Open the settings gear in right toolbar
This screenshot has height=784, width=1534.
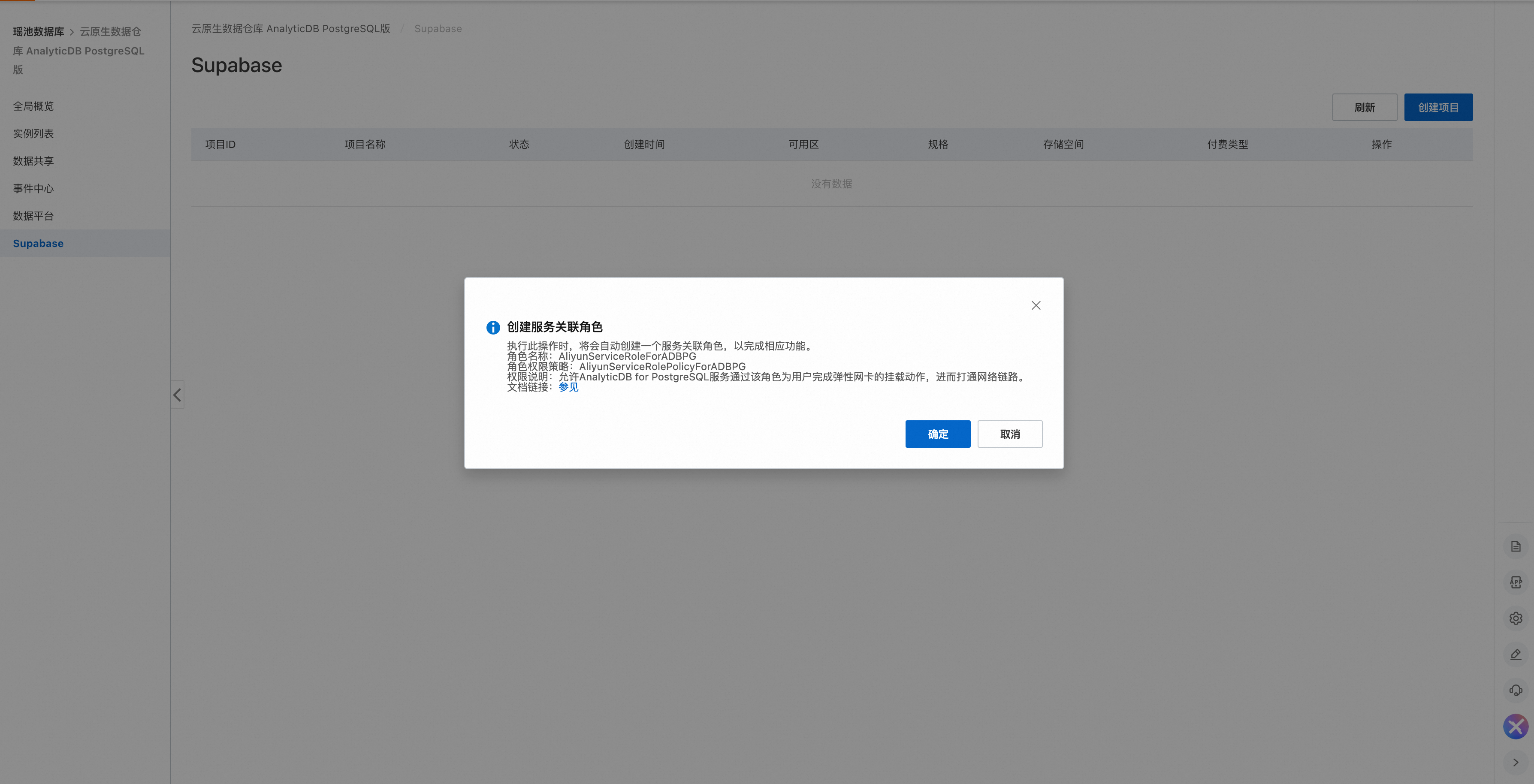tap(1516, 618)
